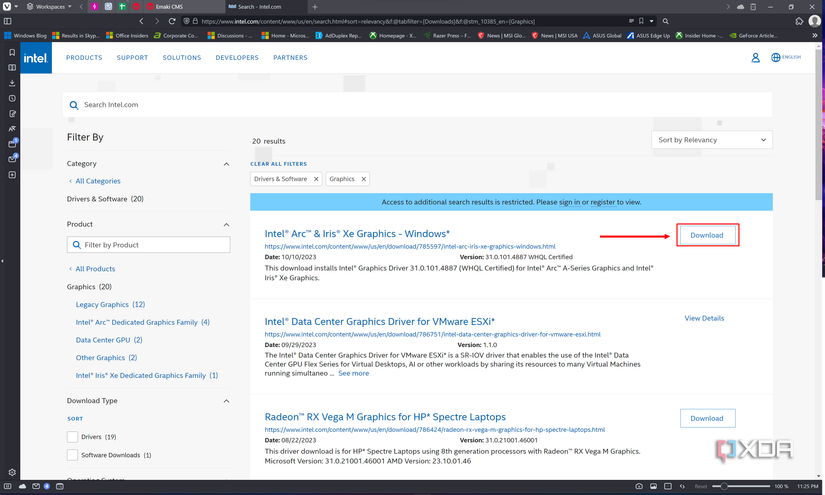Viewport: 825px width, 495px height.
Task: View site info via padlock icon
Action: 195,21
